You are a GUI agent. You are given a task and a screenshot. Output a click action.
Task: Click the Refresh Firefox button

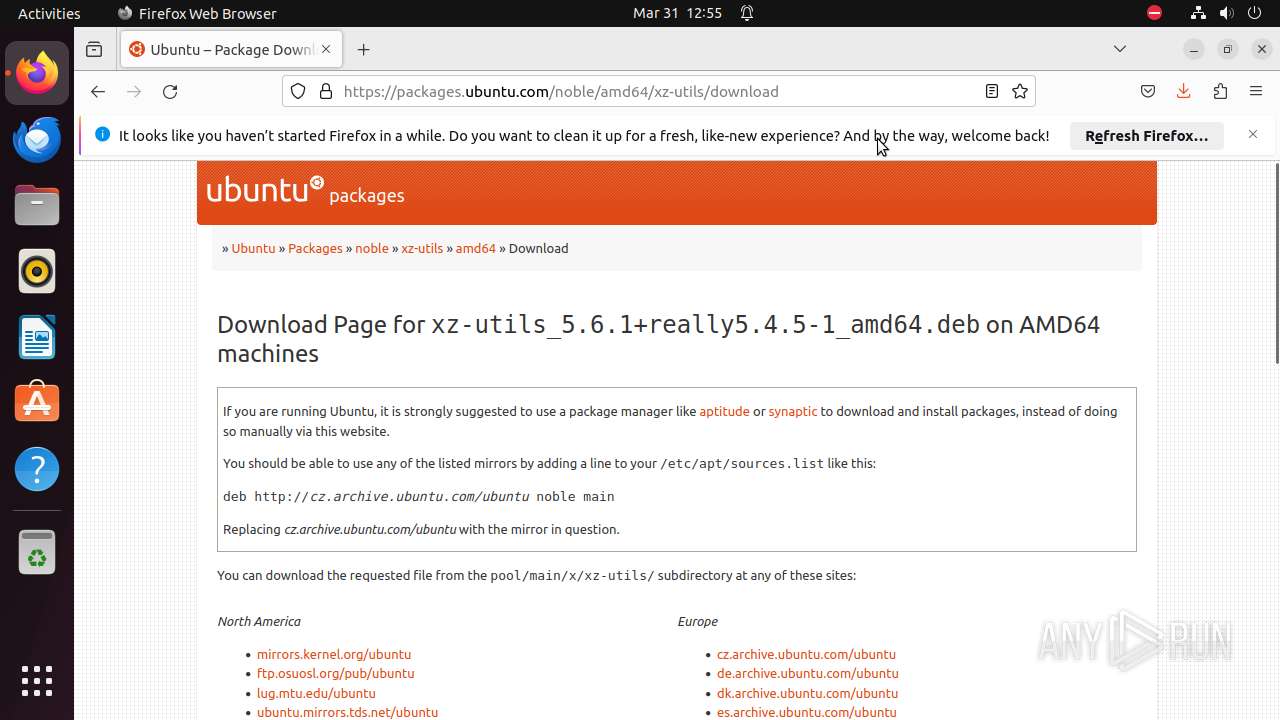[1147, 136]
